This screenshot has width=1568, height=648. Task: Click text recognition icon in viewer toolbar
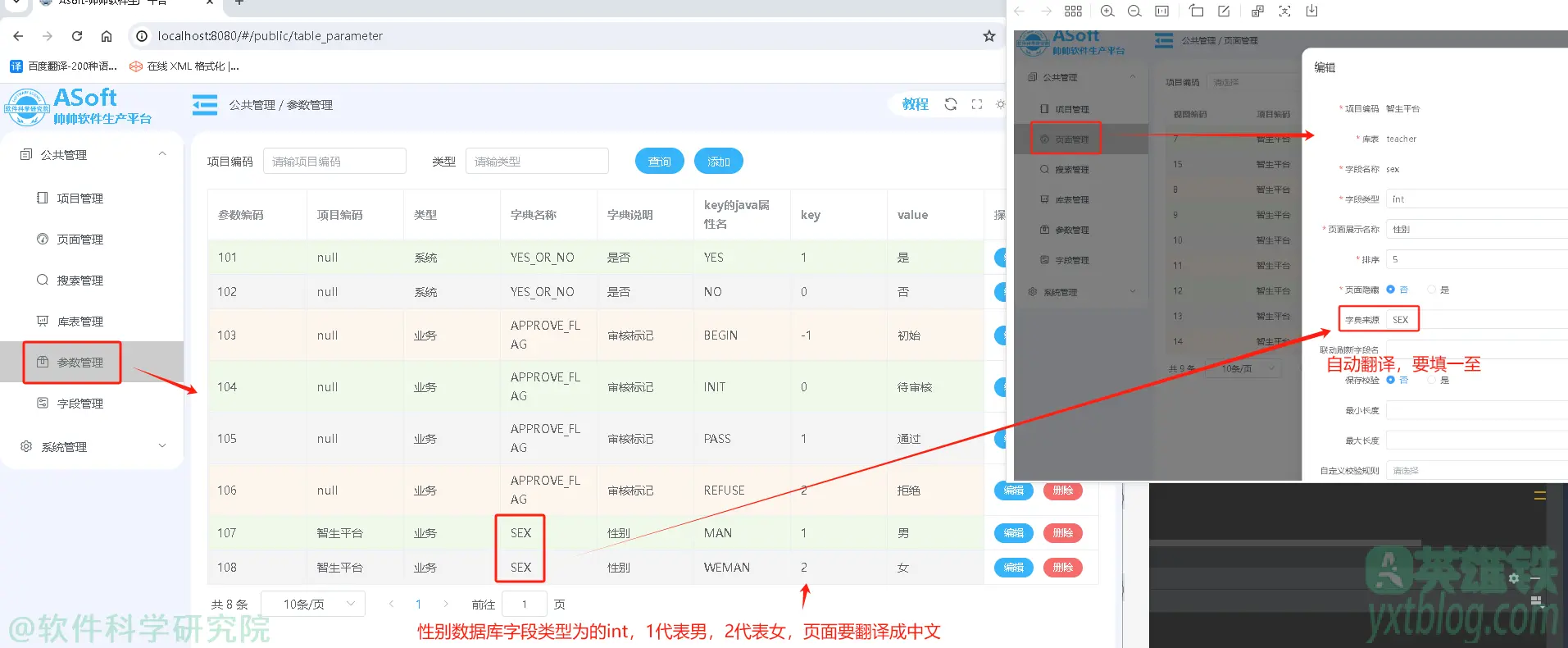coord(1284,11)
